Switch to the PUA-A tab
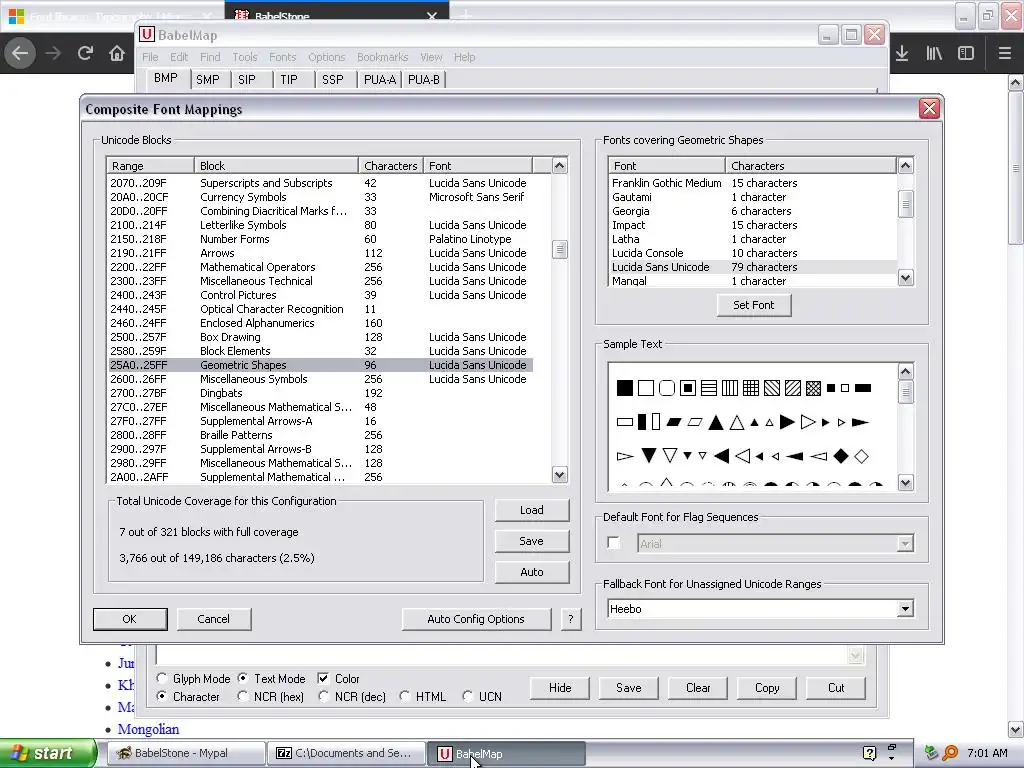The height and width of the screenshot is (768, 1024). coord(380,80)
